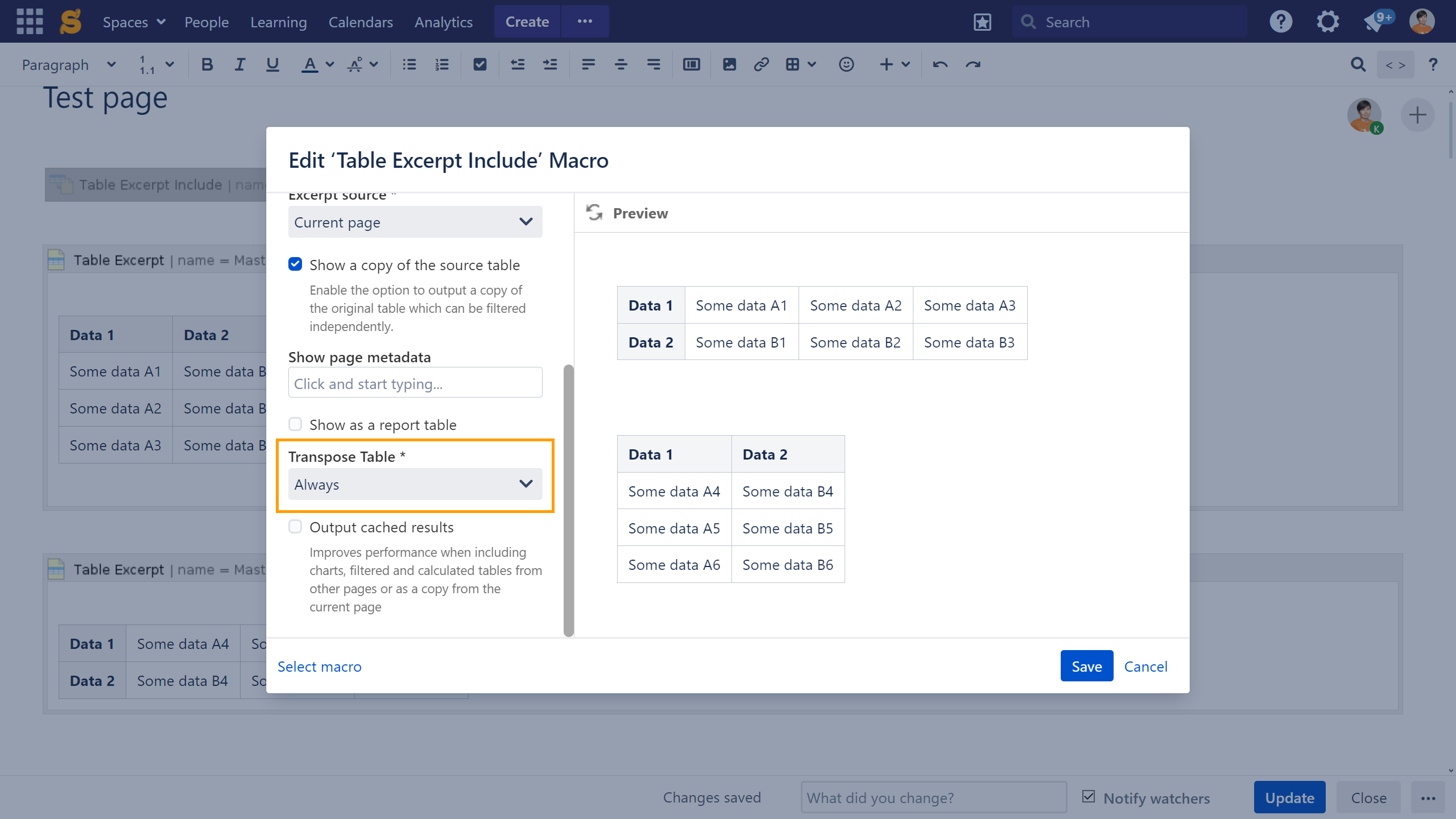Viewport: 1456px width, 819px height.
Task: Insert an image or file
Action: pyautogui.click(x=729, y=64)
